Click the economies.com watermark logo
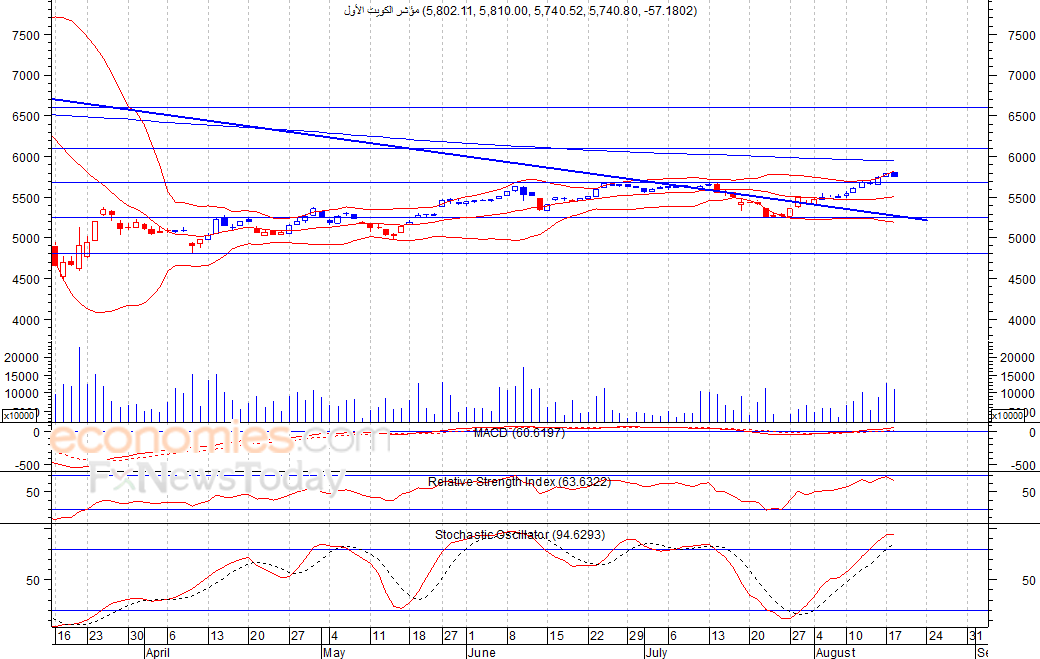Image resolution: width=1040 pixels, height=659 pixels. pyautogui.click(x=219, y=439)
